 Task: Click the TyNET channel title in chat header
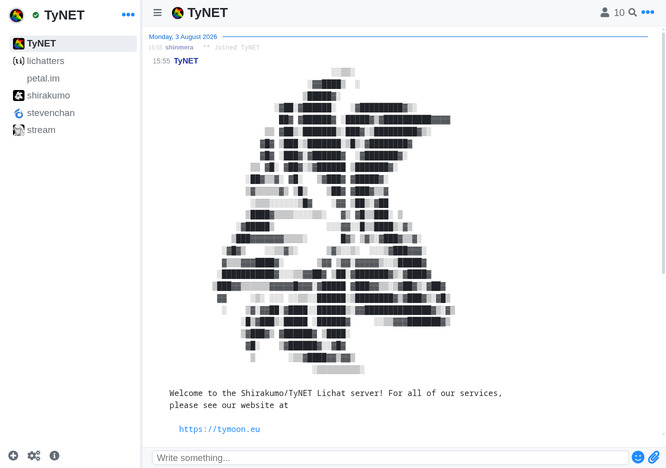[x=207, y=13]
